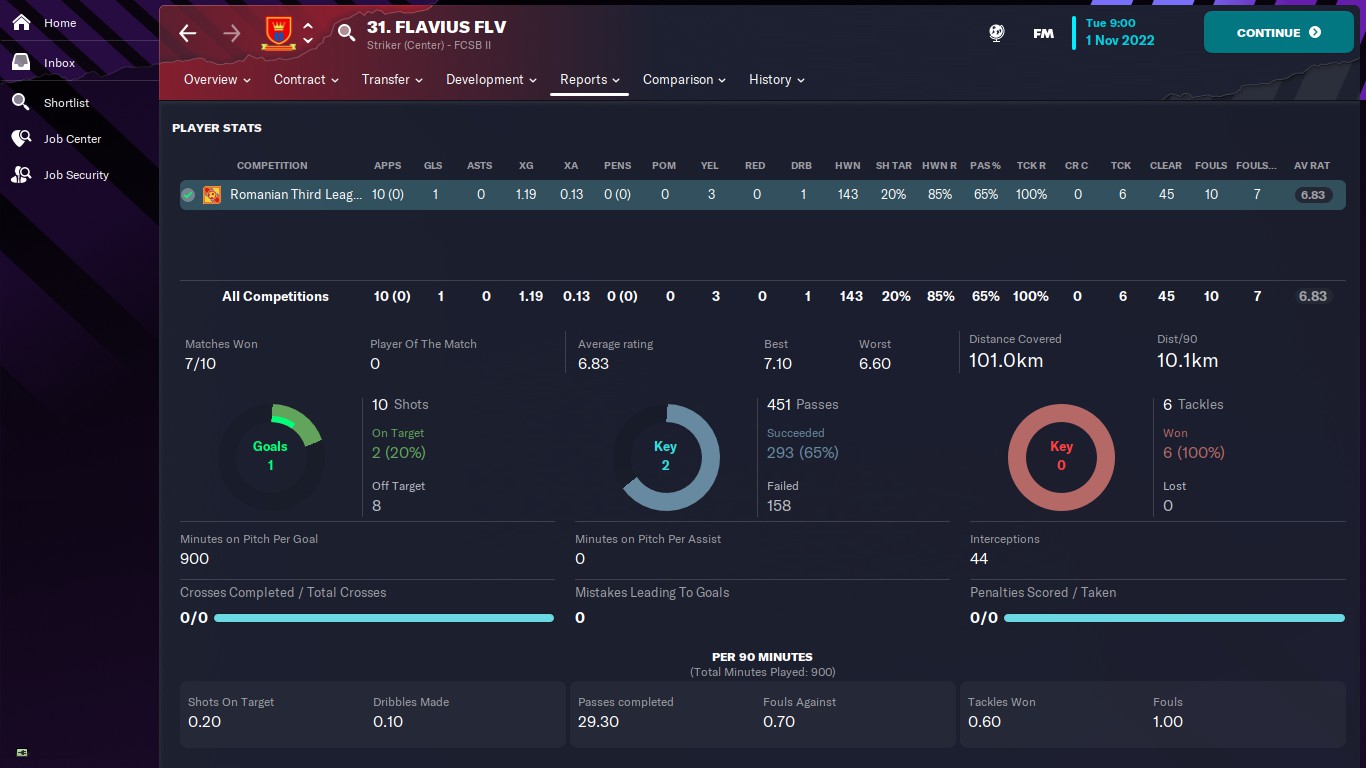Viewport: 1366px width, 768px height.
Task: Expand the Comparison dropdown menu
Action: point(684,80)
